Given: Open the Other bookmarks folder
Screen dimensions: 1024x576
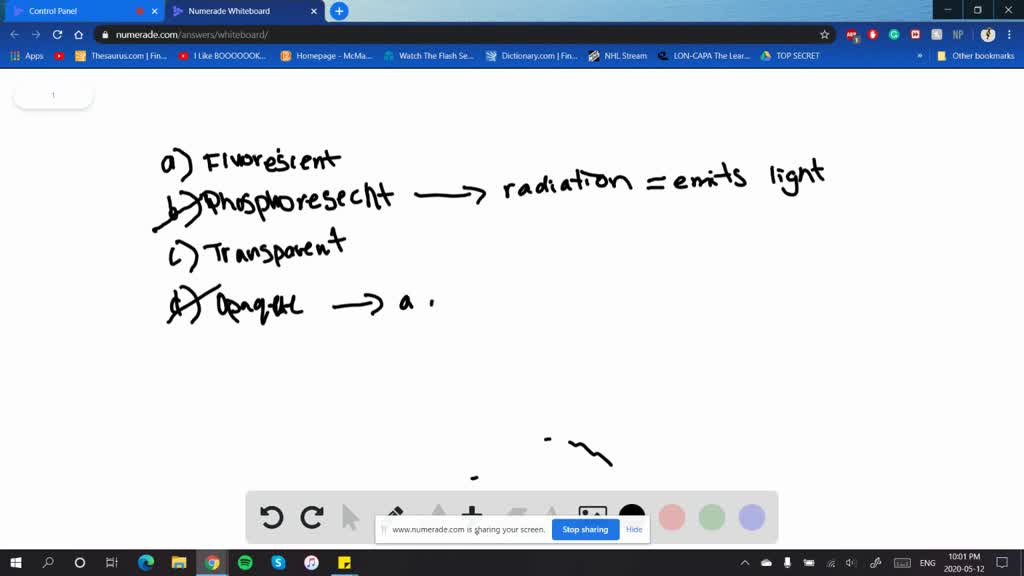Looking at the screenshot, I should coord(976,56).
